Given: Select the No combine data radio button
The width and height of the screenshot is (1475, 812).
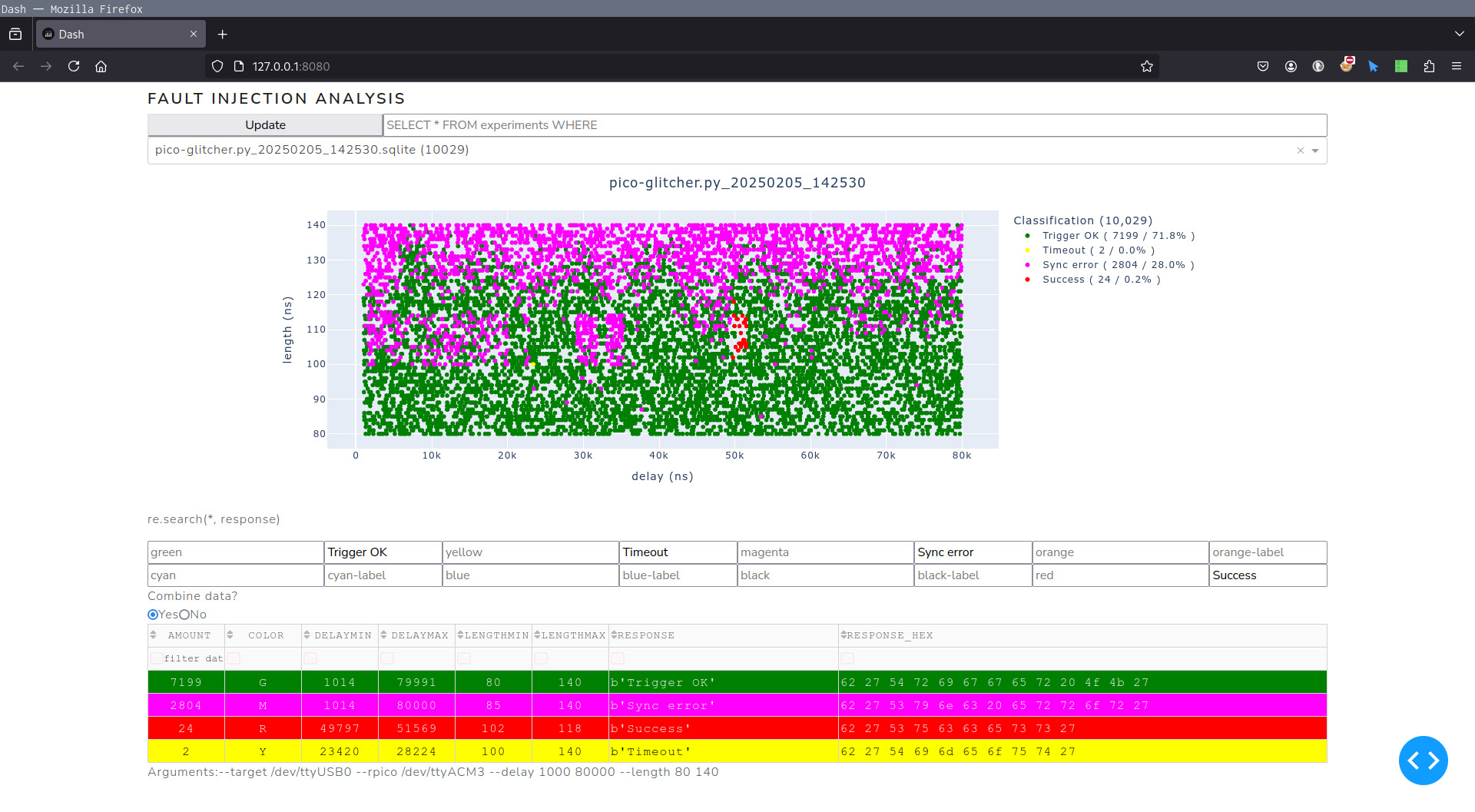Looking at the screenshot, I should pyautogui.click(x=184, y=615).
